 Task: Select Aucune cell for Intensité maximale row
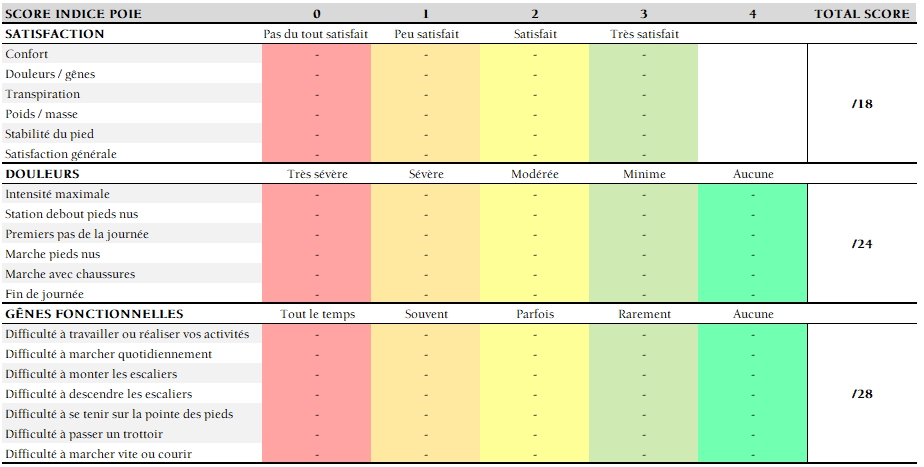[752, 194]
